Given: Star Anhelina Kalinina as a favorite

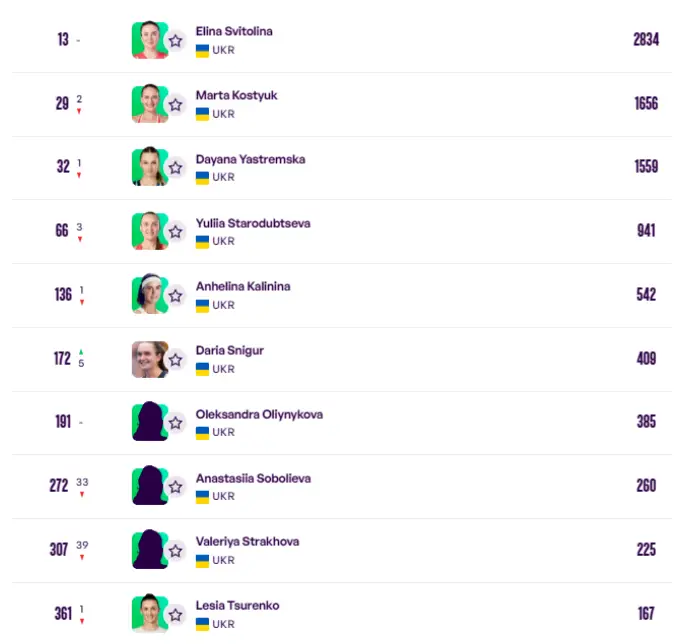Looking at the screenshot, I should click(175, 296).
